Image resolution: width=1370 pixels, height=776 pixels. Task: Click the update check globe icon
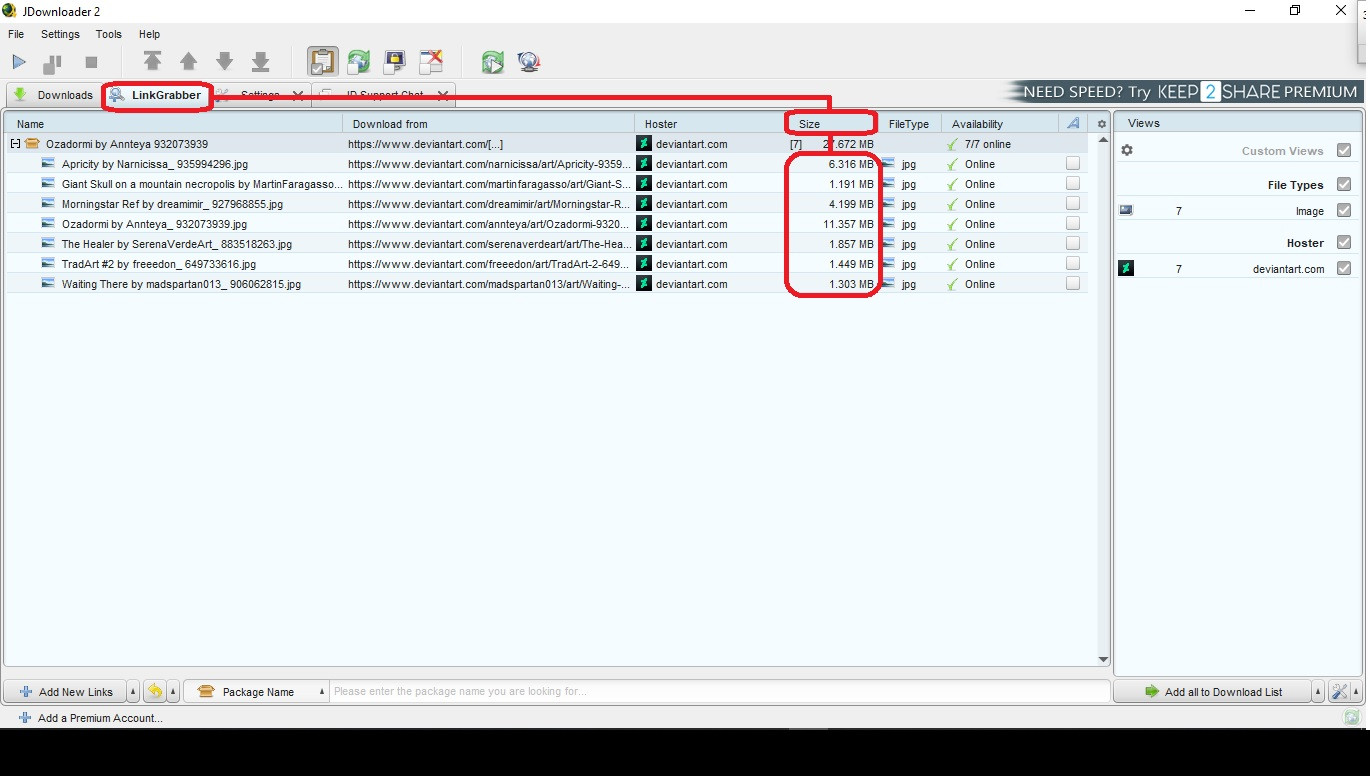(x=529, y=62)
